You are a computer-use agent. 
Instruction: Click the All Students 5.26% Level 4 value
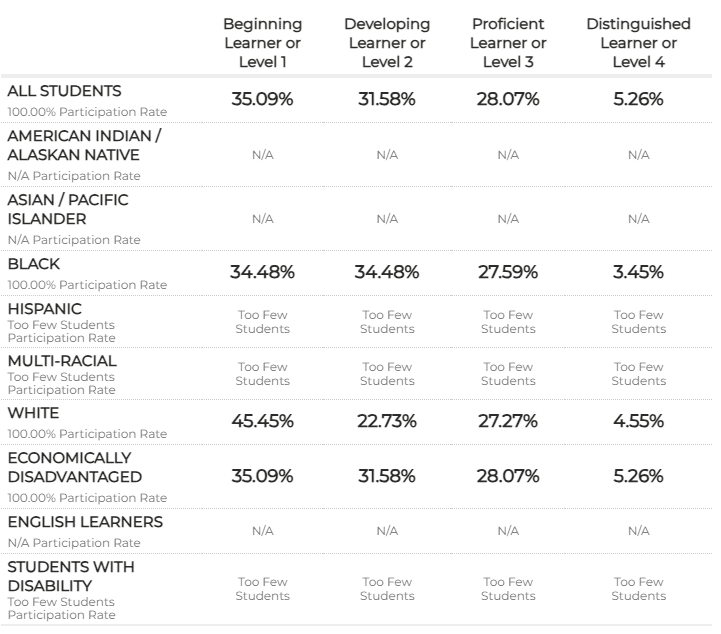coord(638,99)
